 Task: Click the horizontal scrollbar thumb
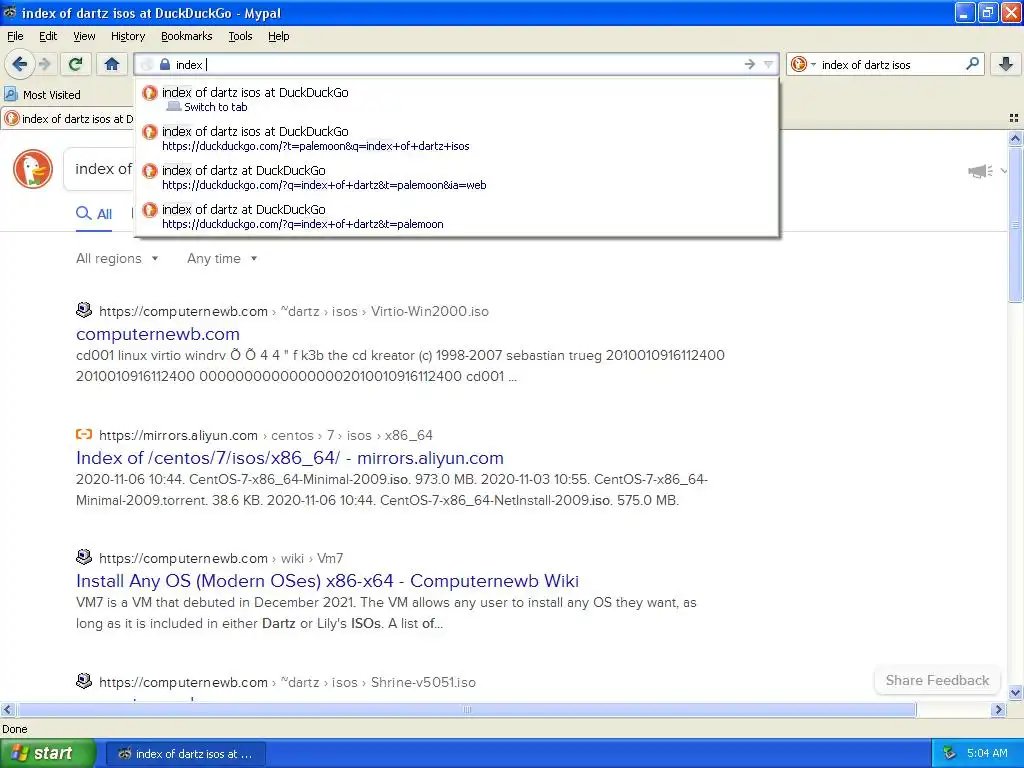(x=466, y=709)
